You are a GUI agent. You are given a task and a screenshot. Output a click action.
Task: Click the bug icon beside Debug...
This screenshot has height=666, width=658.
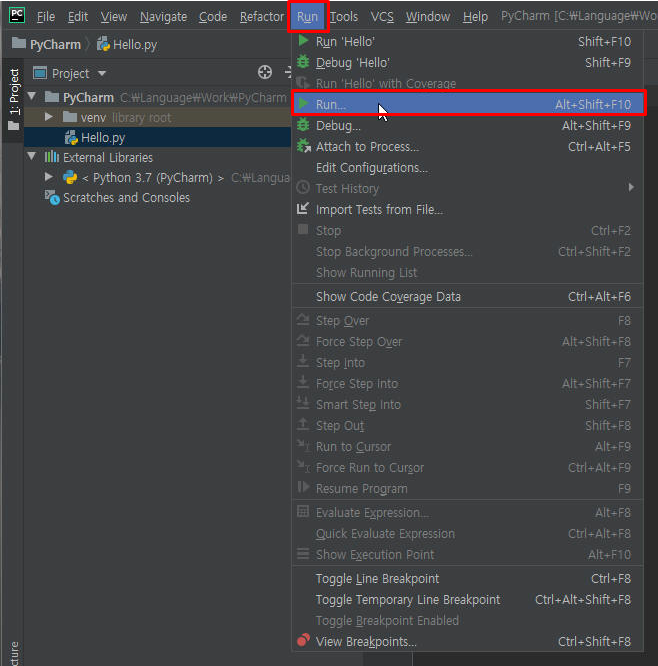[x=303, y=125]
